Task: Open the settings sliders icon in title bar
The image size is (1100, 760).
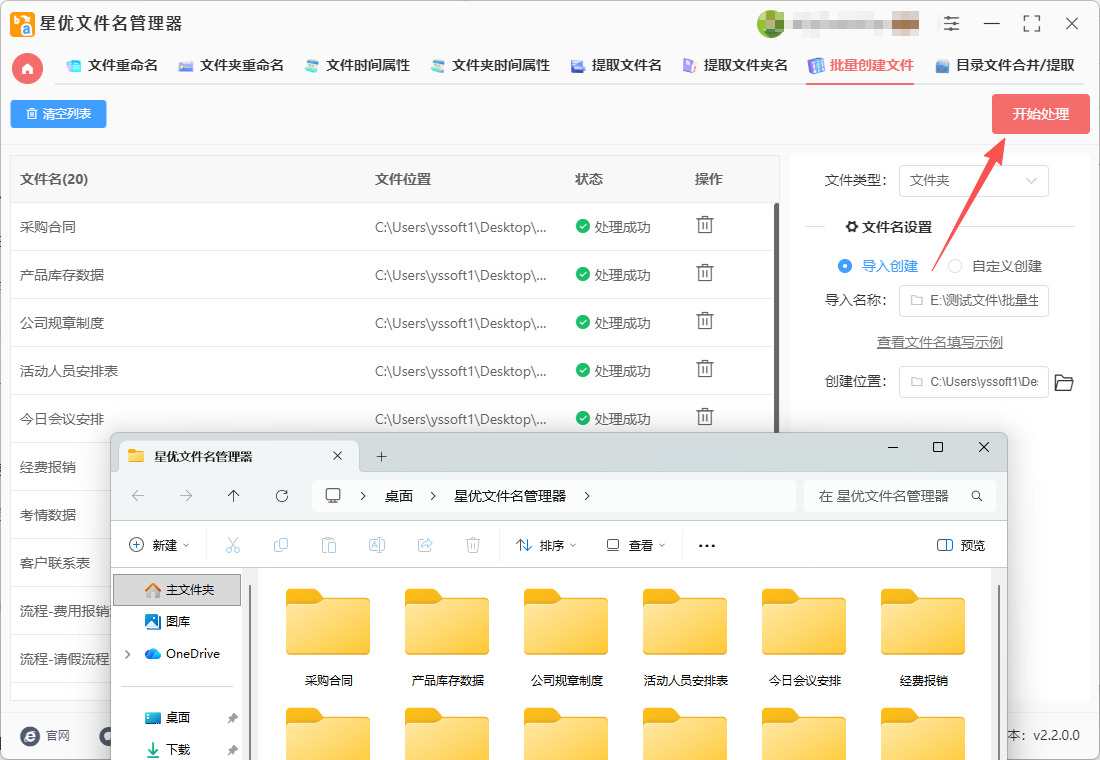Action: pos(951,23)
